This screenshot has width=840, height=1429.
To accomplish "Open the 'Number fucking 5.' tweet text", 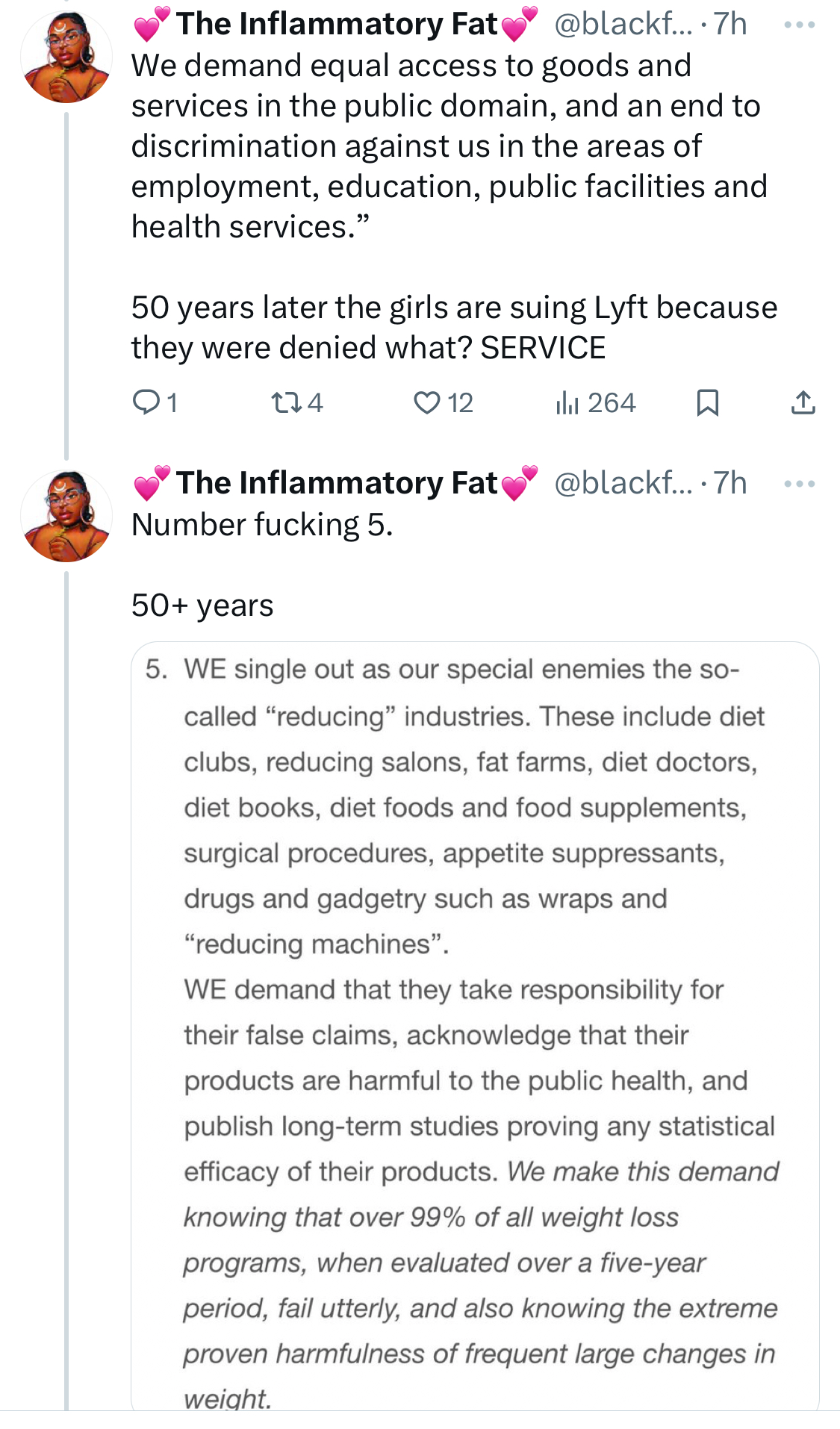I will [262, 525].
